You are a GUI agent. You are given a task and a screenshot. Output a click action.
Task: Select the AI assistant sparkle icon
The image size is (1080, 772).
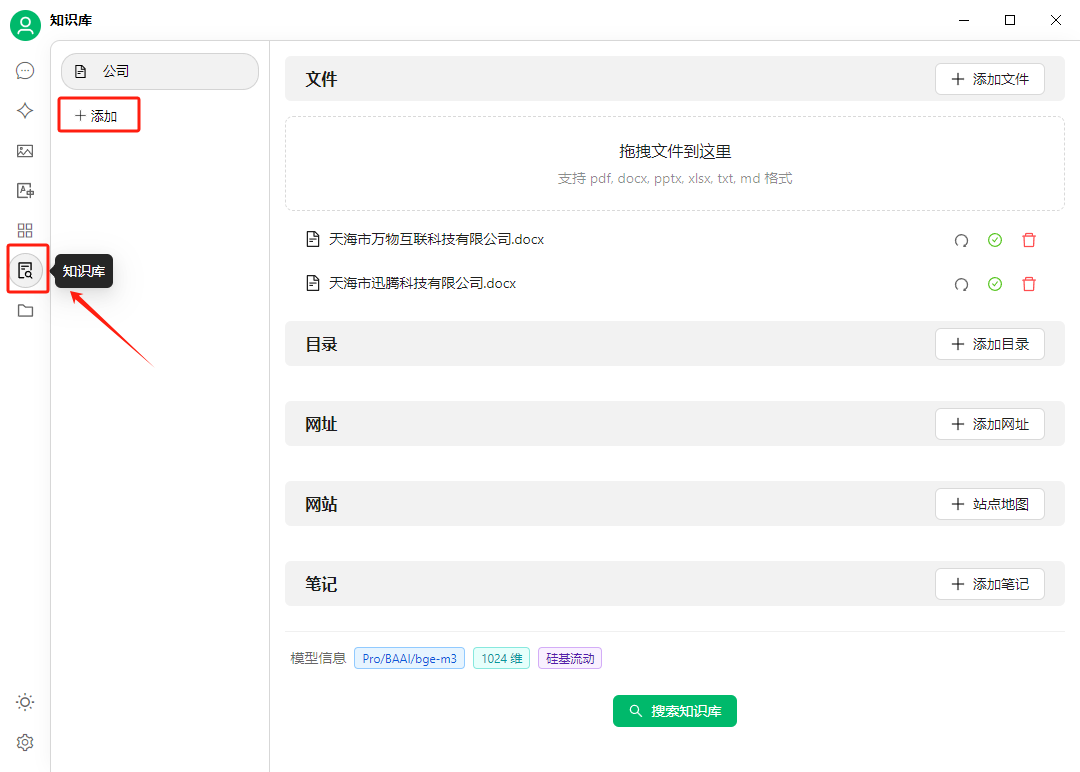[25, 110]
